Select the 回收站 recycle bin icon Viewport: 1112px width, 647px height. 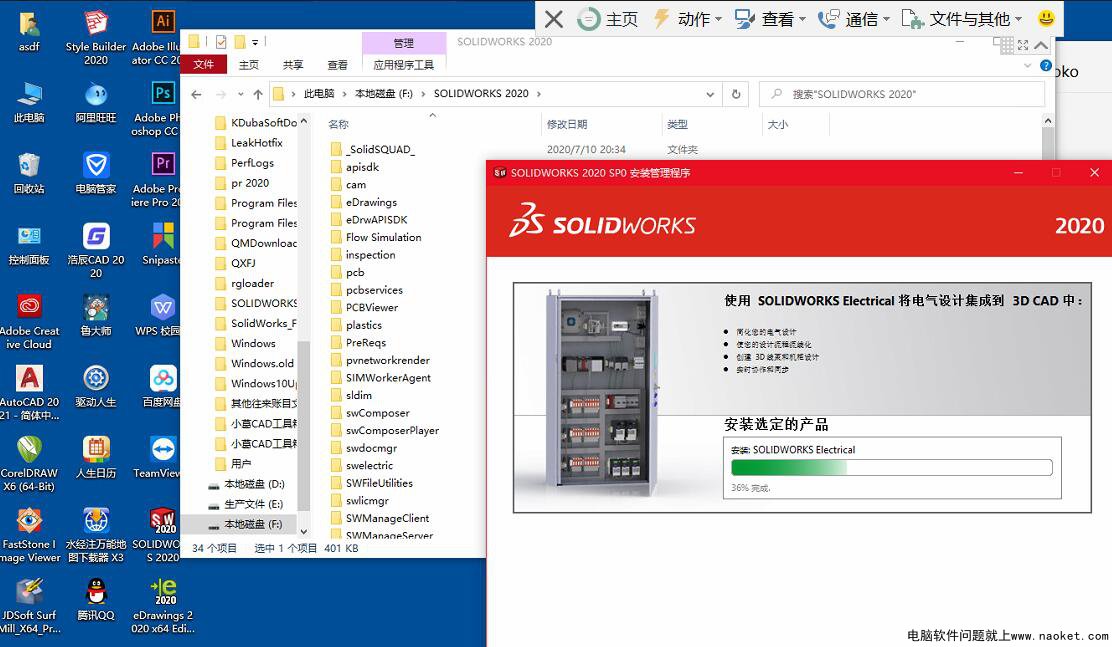(x=29, y=173)
